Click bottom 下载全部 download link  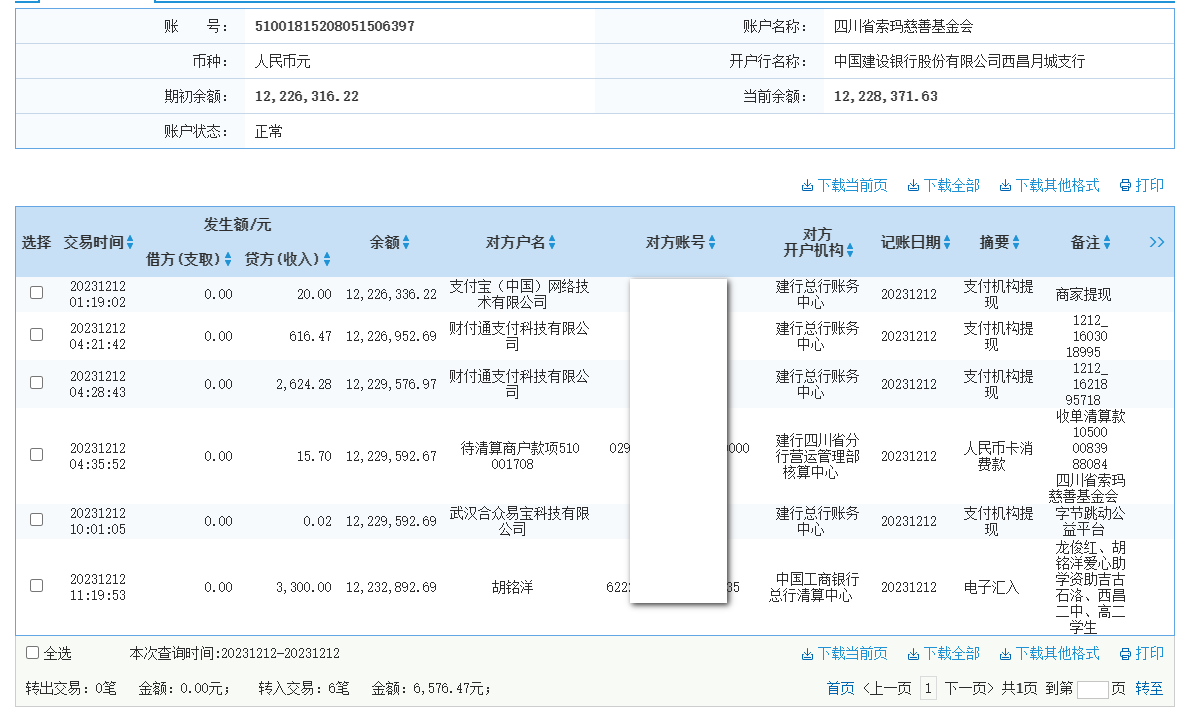pyautogui.click(x=943, y=654)
